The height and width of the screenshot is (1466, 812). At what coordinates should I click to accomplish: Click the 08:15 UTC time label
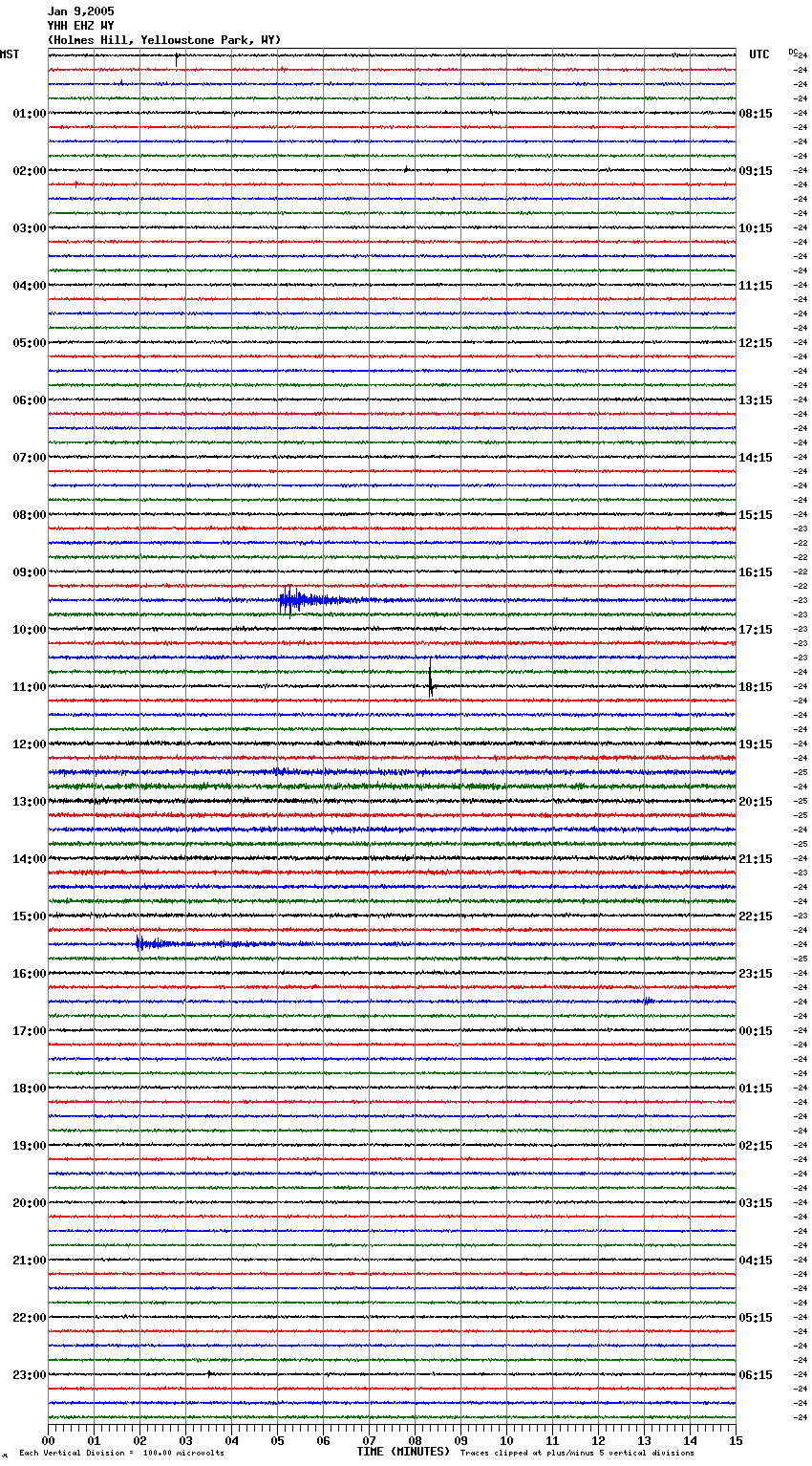pos(756,114)
